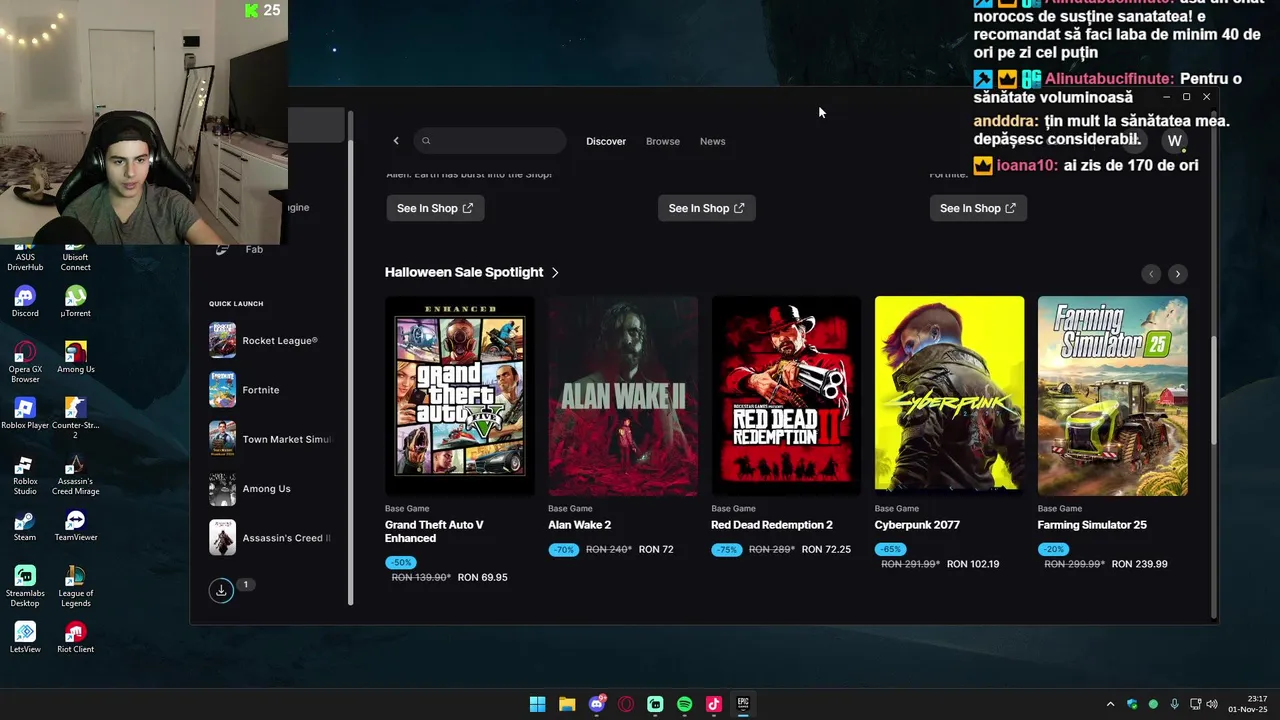
Task: Open the Cyberpunk 2077 cover art
Action: [949, 396]
